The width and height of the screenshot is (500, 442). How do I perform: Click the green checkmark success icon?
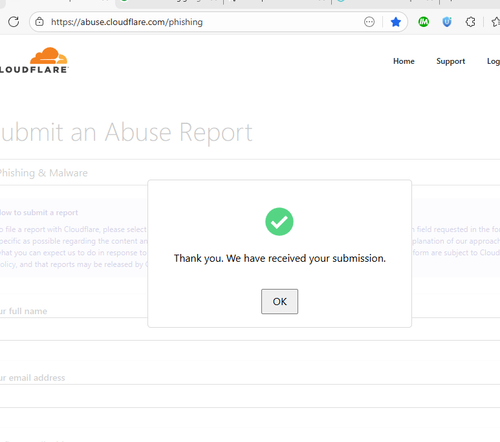point(279,222)
